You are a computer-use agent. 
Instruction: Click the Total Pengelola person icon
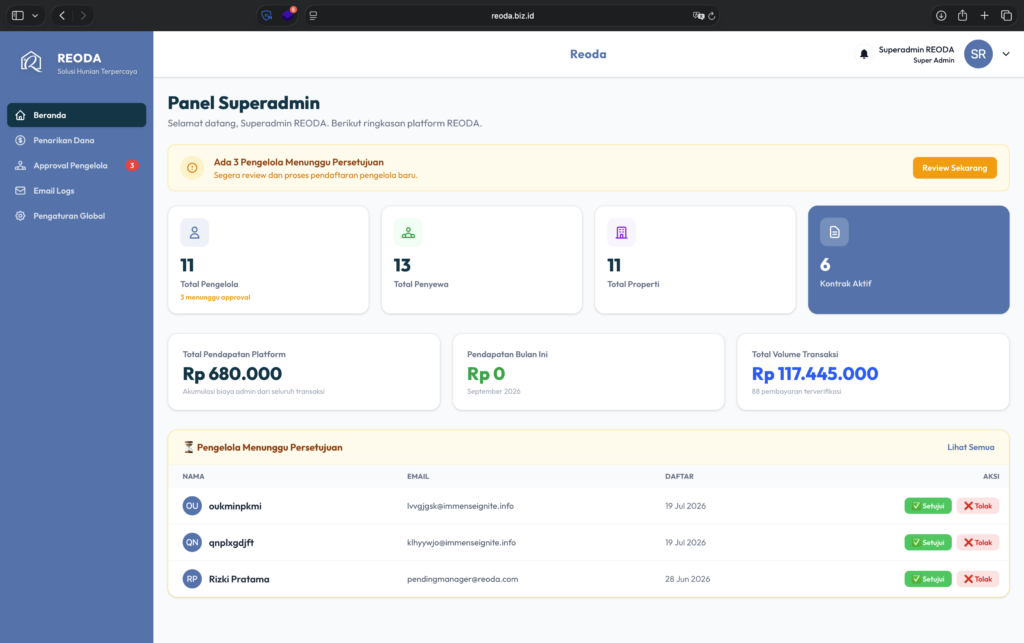point(195,232)
